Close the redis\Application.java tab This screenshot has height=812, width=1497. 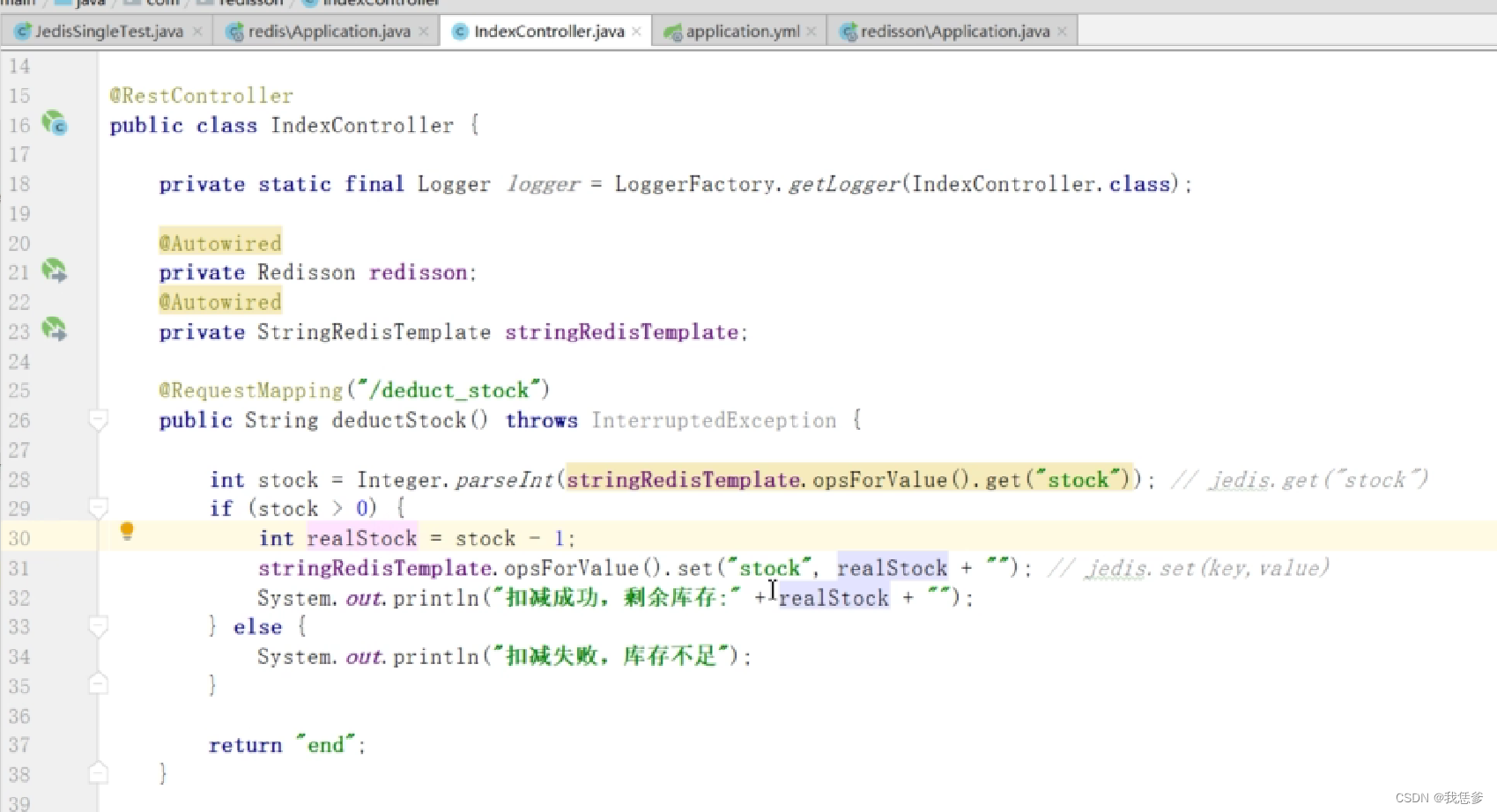(424, 32)
